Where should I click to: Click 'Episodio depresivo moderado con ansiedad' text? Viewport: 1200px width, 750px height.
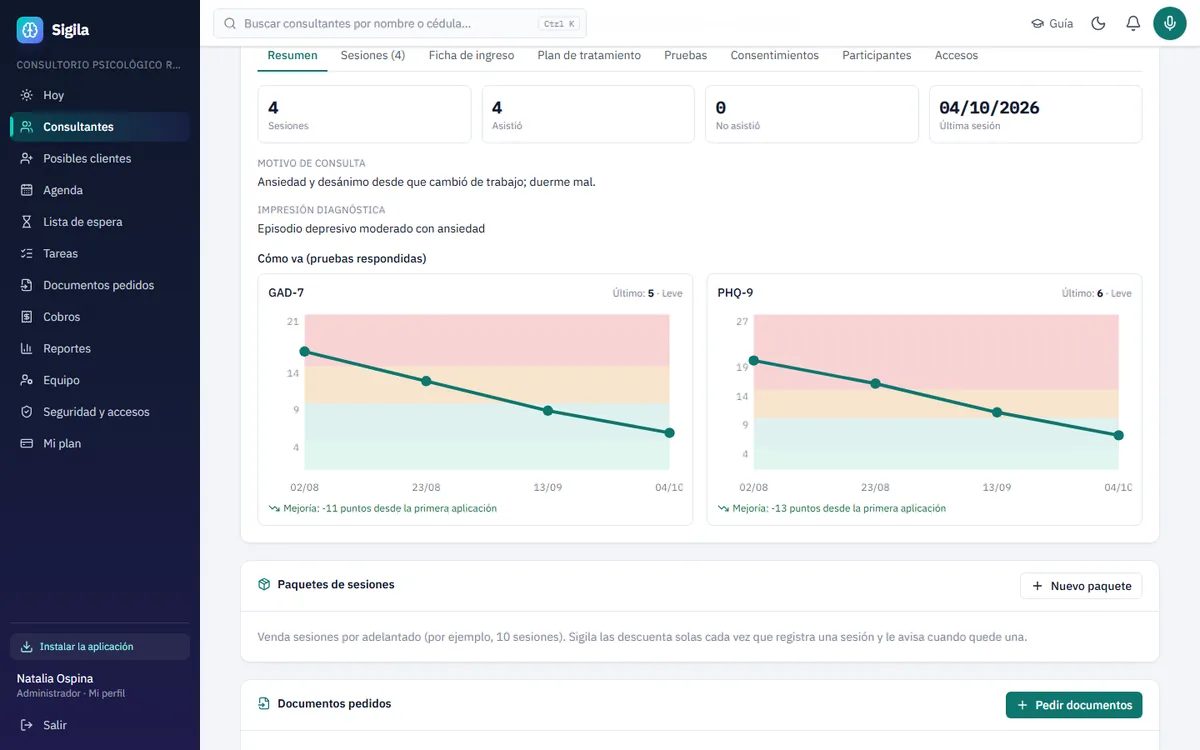tap(371, 229)
